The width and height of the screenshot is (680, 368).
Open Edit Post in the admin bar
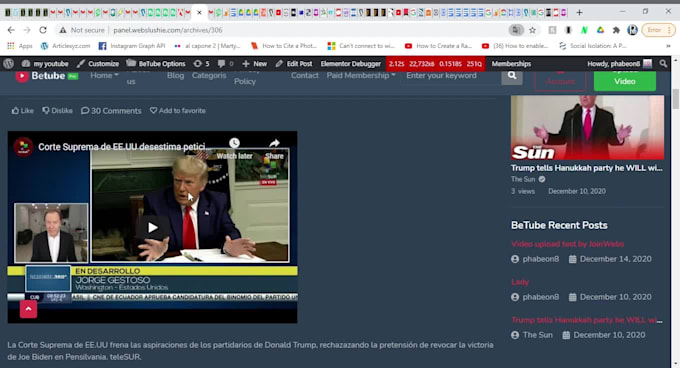pos(294,64)
